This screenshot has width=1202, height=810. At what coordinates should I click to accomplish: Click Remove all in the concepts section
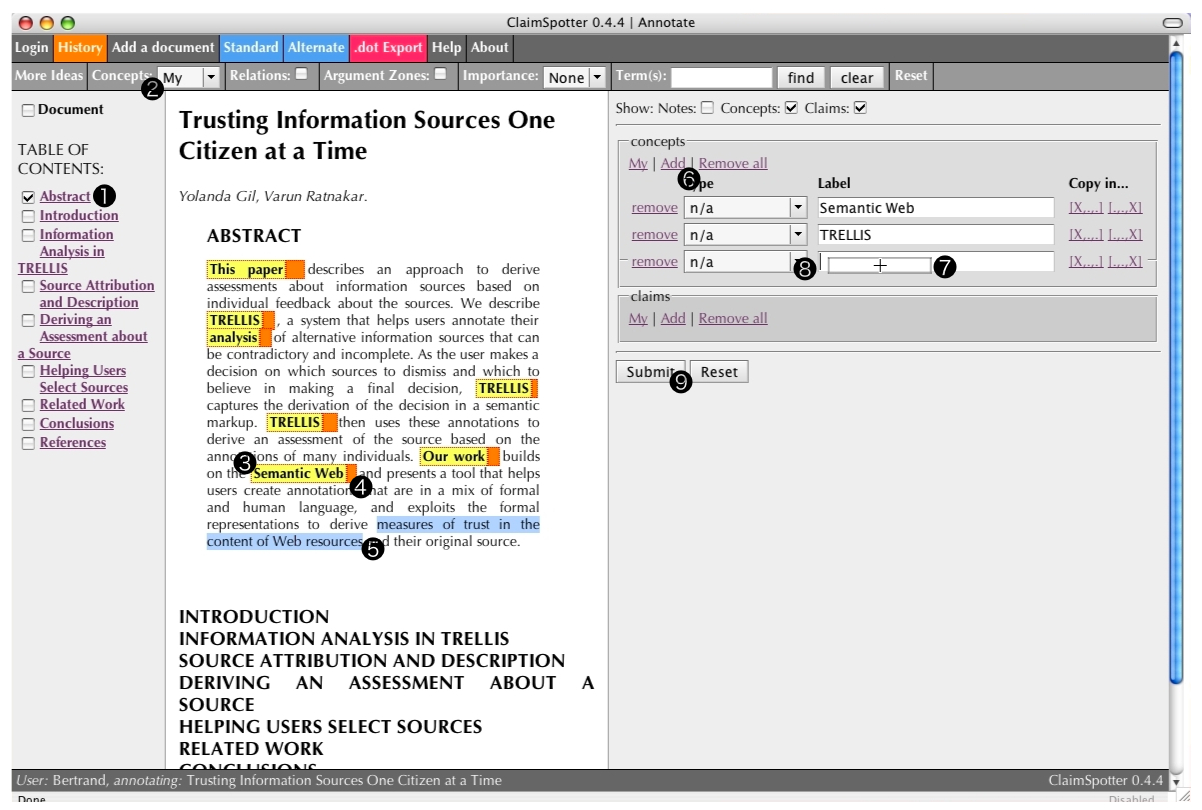pos(733,163)
